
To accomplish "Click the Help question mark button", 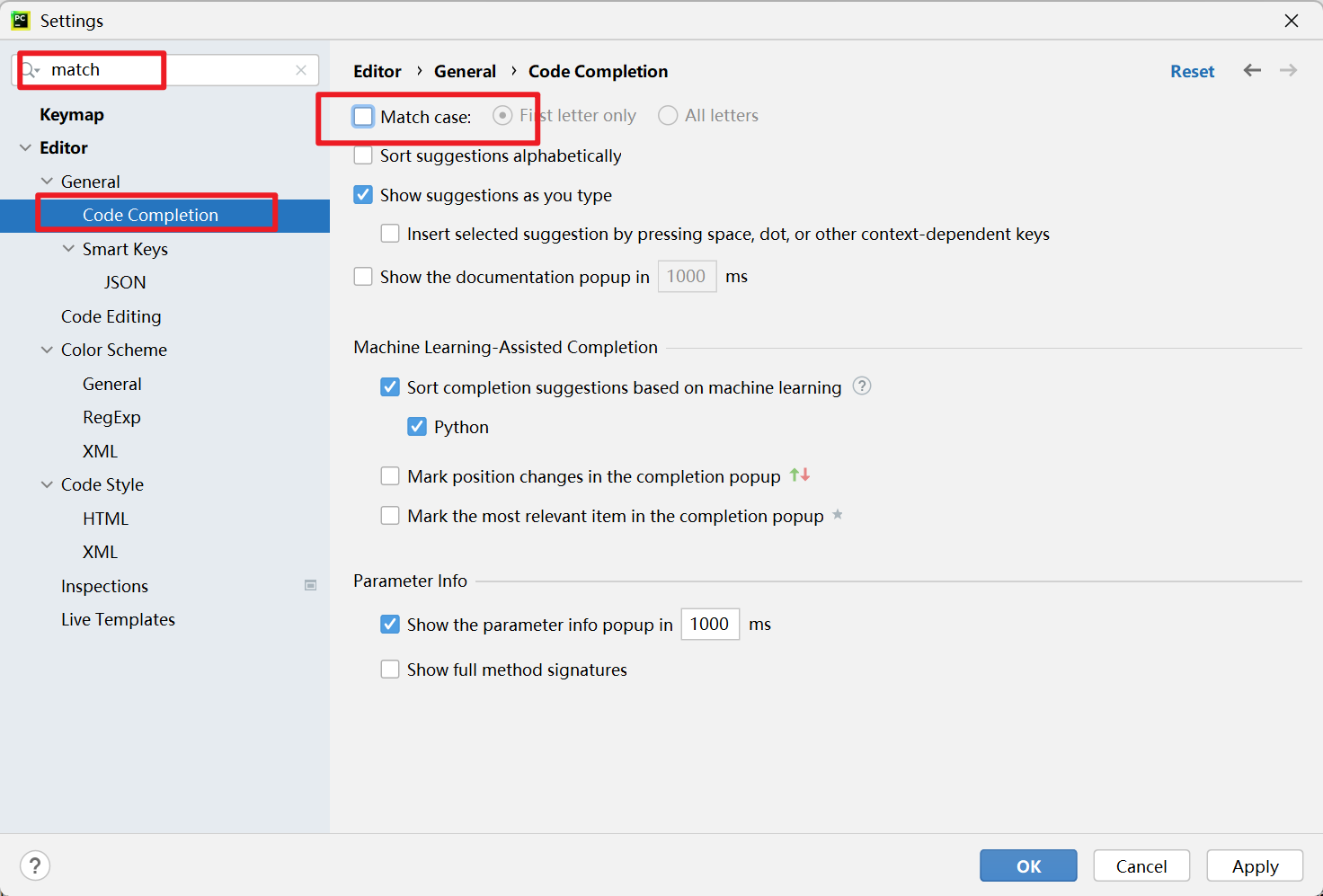I will point(35,865).
